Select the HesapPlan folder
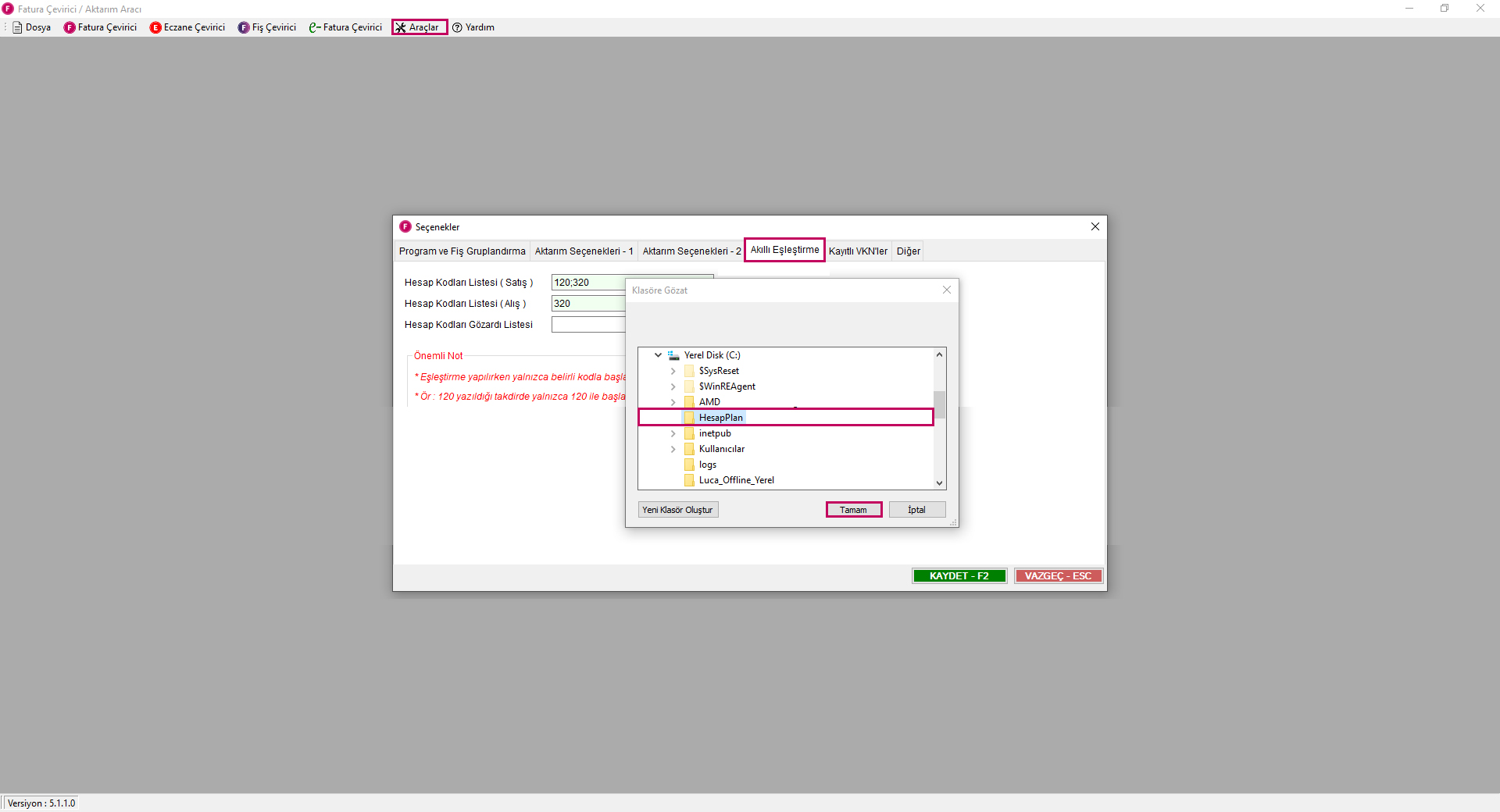The width and height of the screenshot is (1500, 812). (x=720, y=418)
